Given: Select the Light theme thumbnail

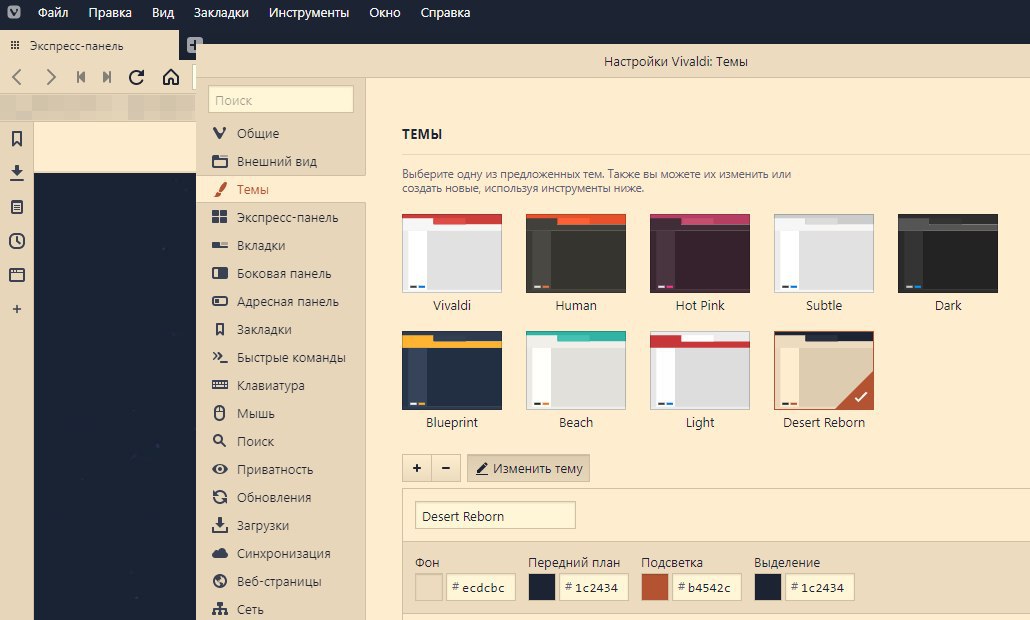Looking at the screenshot, I should (700, 370).
